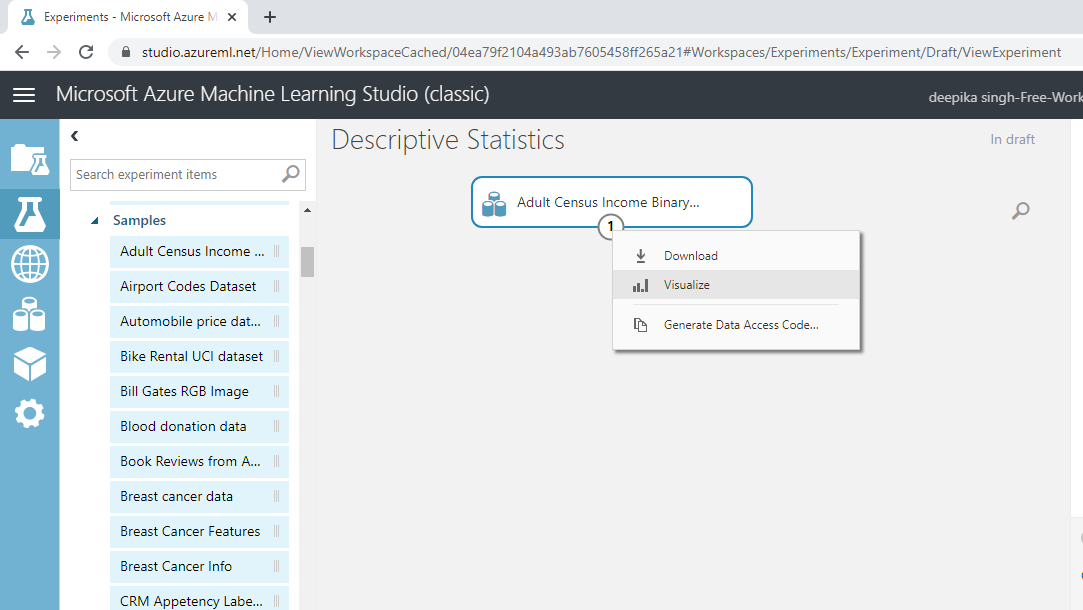Click the Download arrow icon in context menu

pos(641,256)
